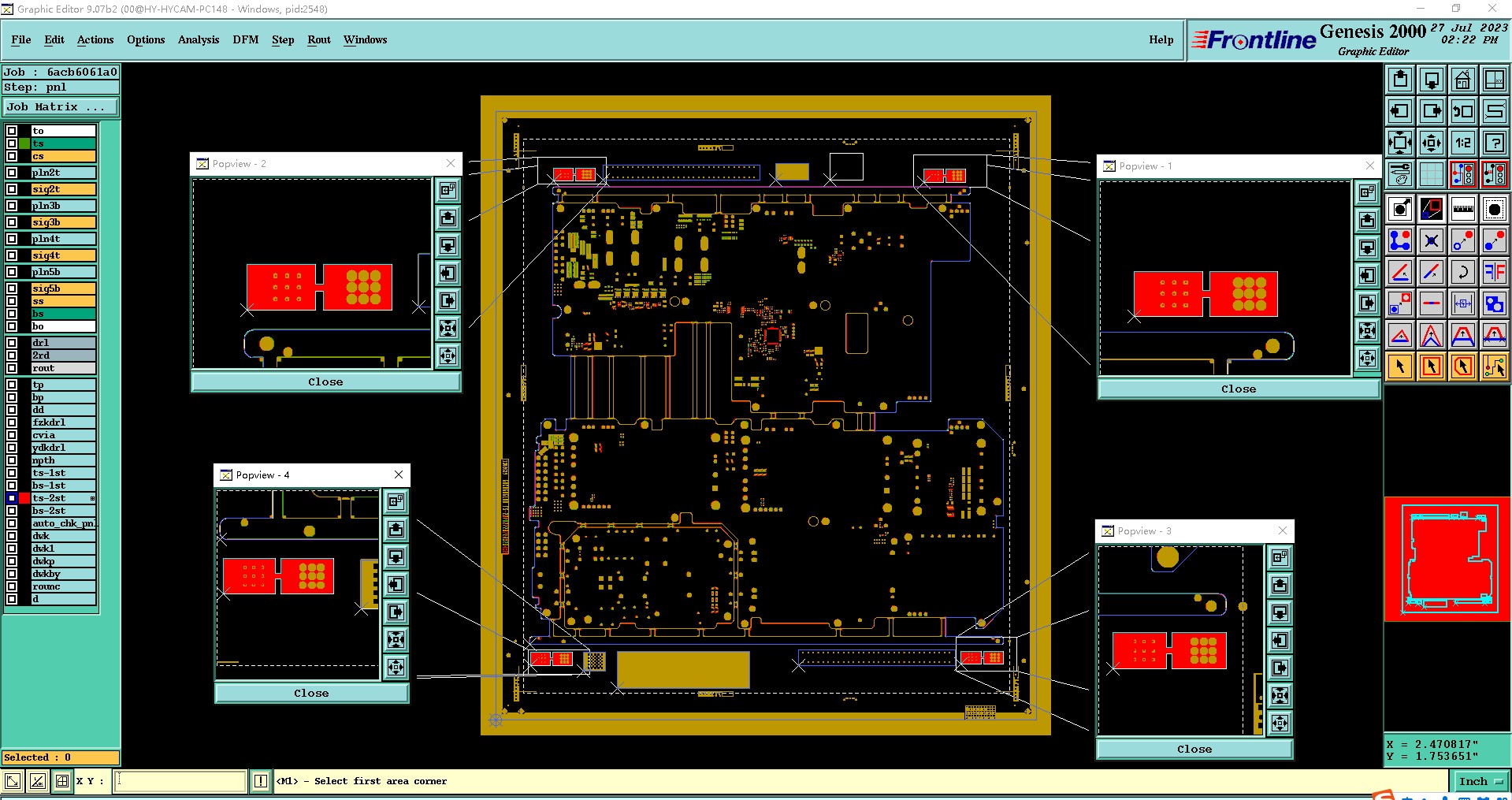The height and width of the screenshot is (800, 1512).
Task: Click the Pan Left icon in main toolbar
Action: click(x=1400, y=111)
